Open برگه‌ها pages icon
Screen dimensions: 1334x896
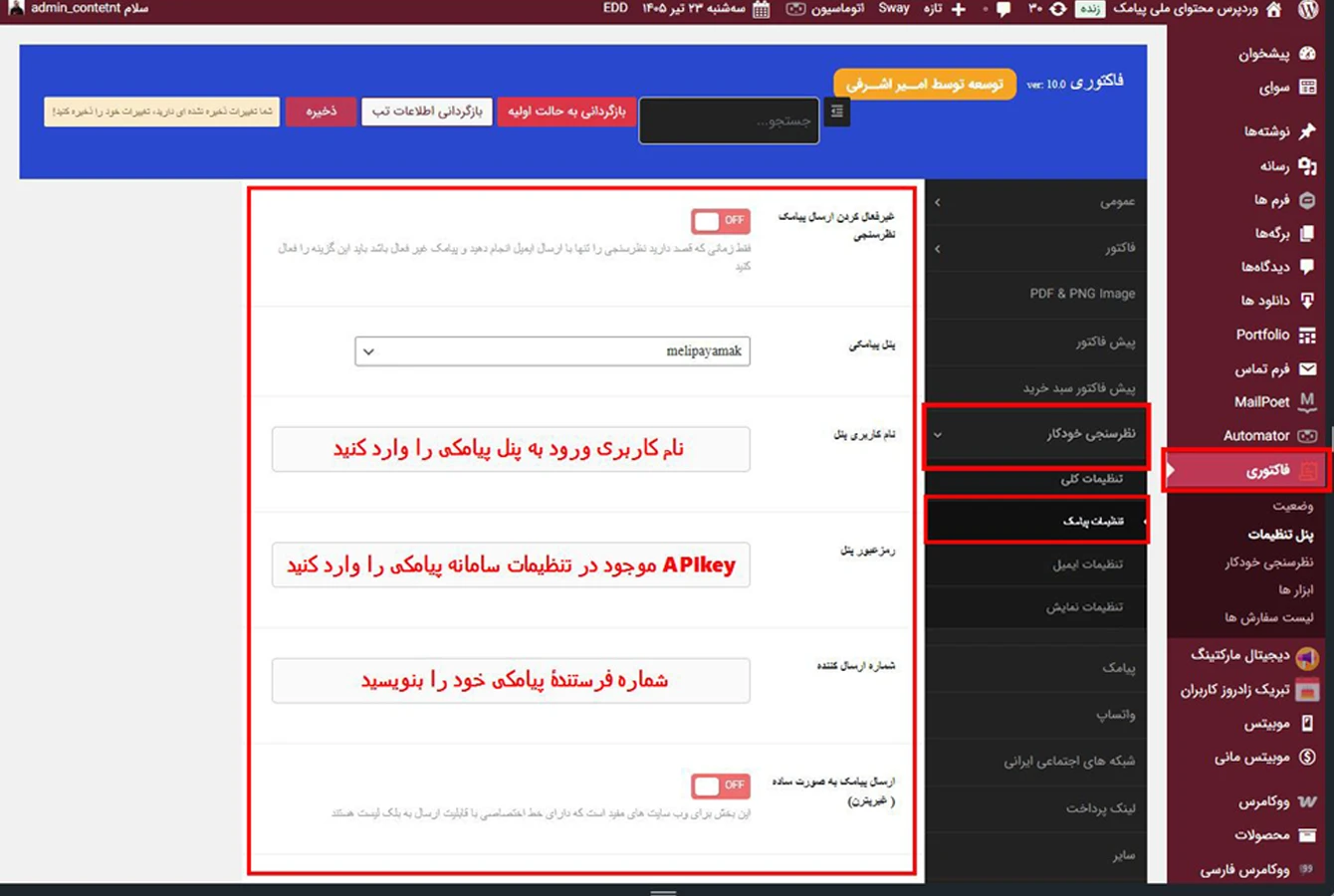1308,233
